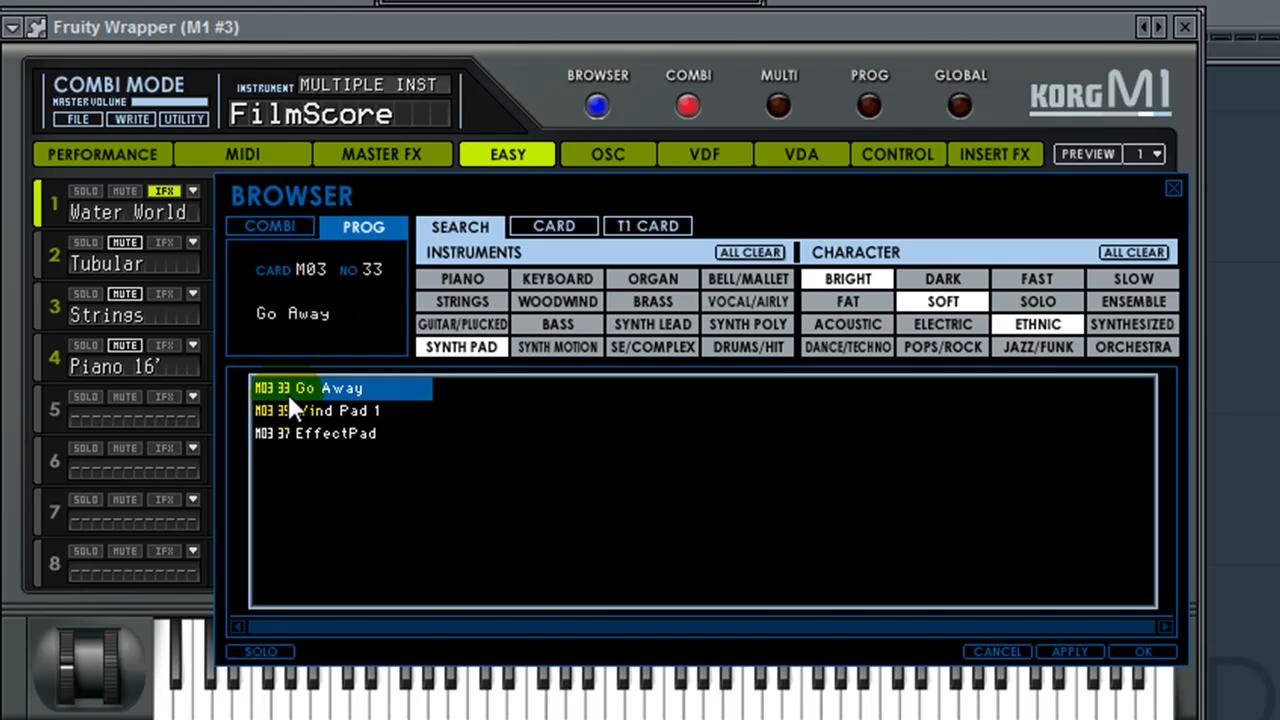Switch to the CONTROL tab
Image resolution: width=1280 pixels, height=720 pixels.
pos(898,154)
